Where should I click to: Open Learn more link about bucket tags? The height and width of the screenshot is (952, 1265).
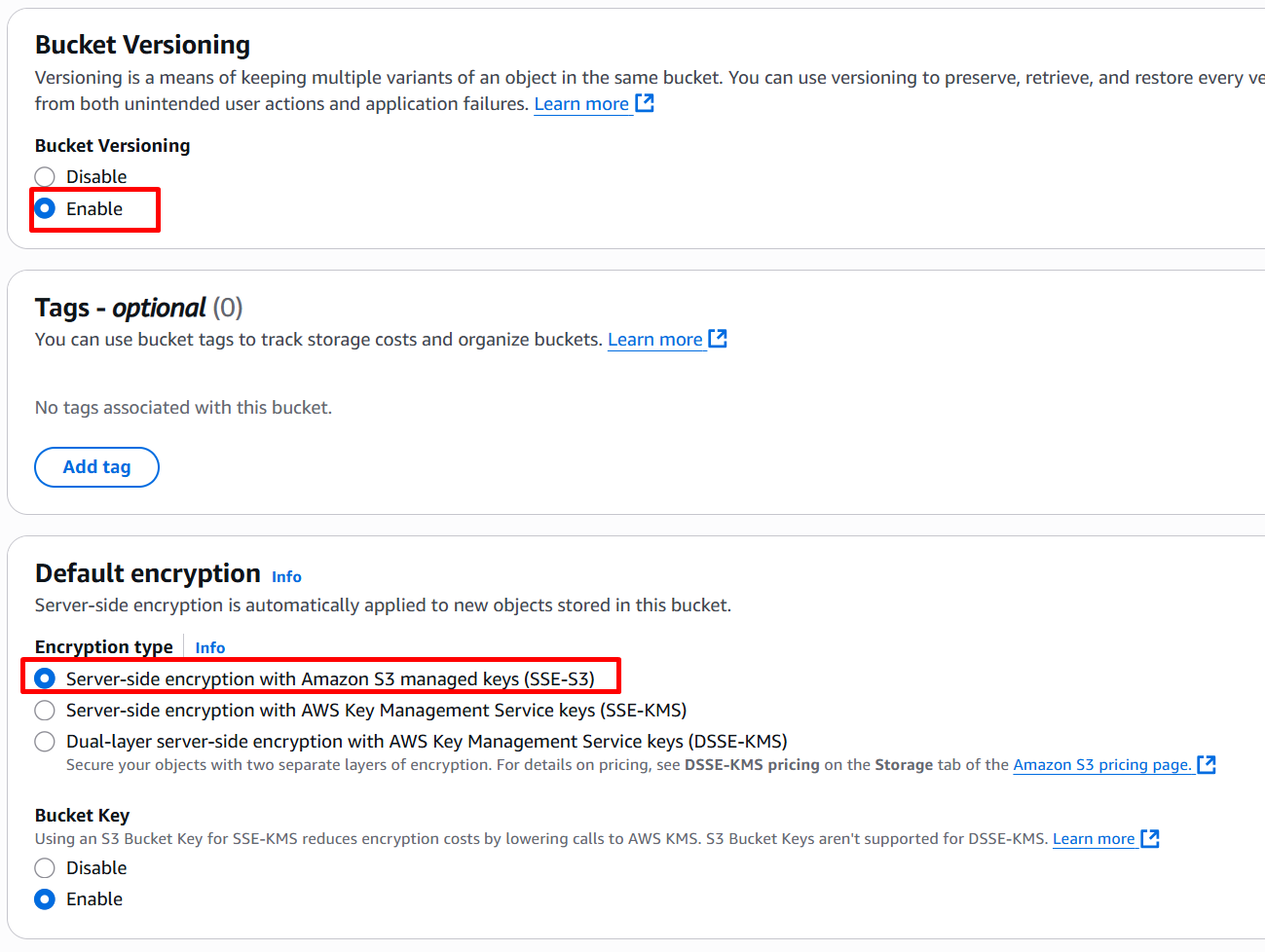click(x=655, y=340)
